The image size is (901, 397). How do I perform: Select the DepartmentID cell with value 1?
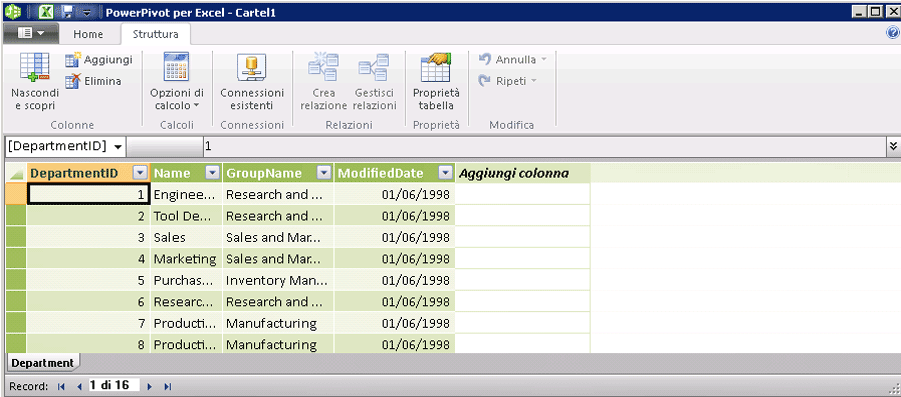[x=89, y=195]
